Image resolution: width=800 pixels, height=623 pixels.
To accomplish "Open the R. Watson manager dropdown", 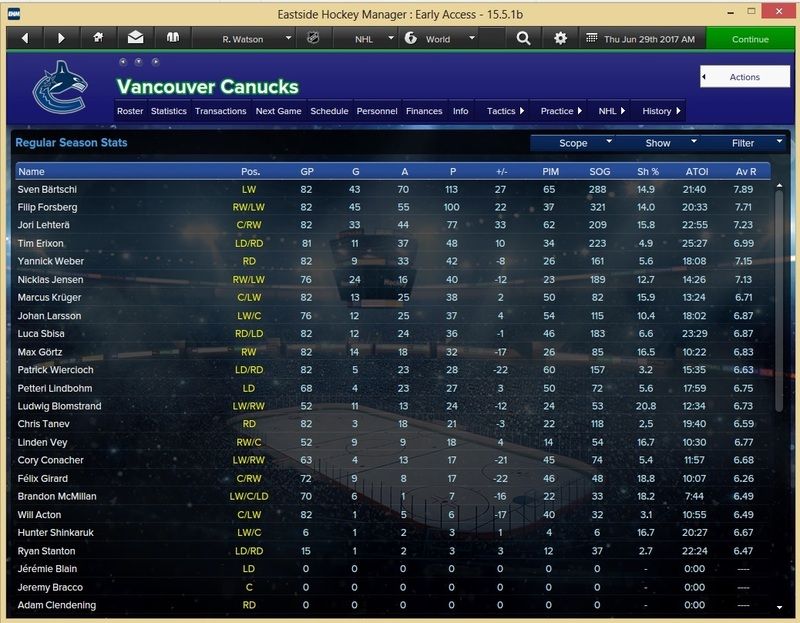I will coord(244,39).
